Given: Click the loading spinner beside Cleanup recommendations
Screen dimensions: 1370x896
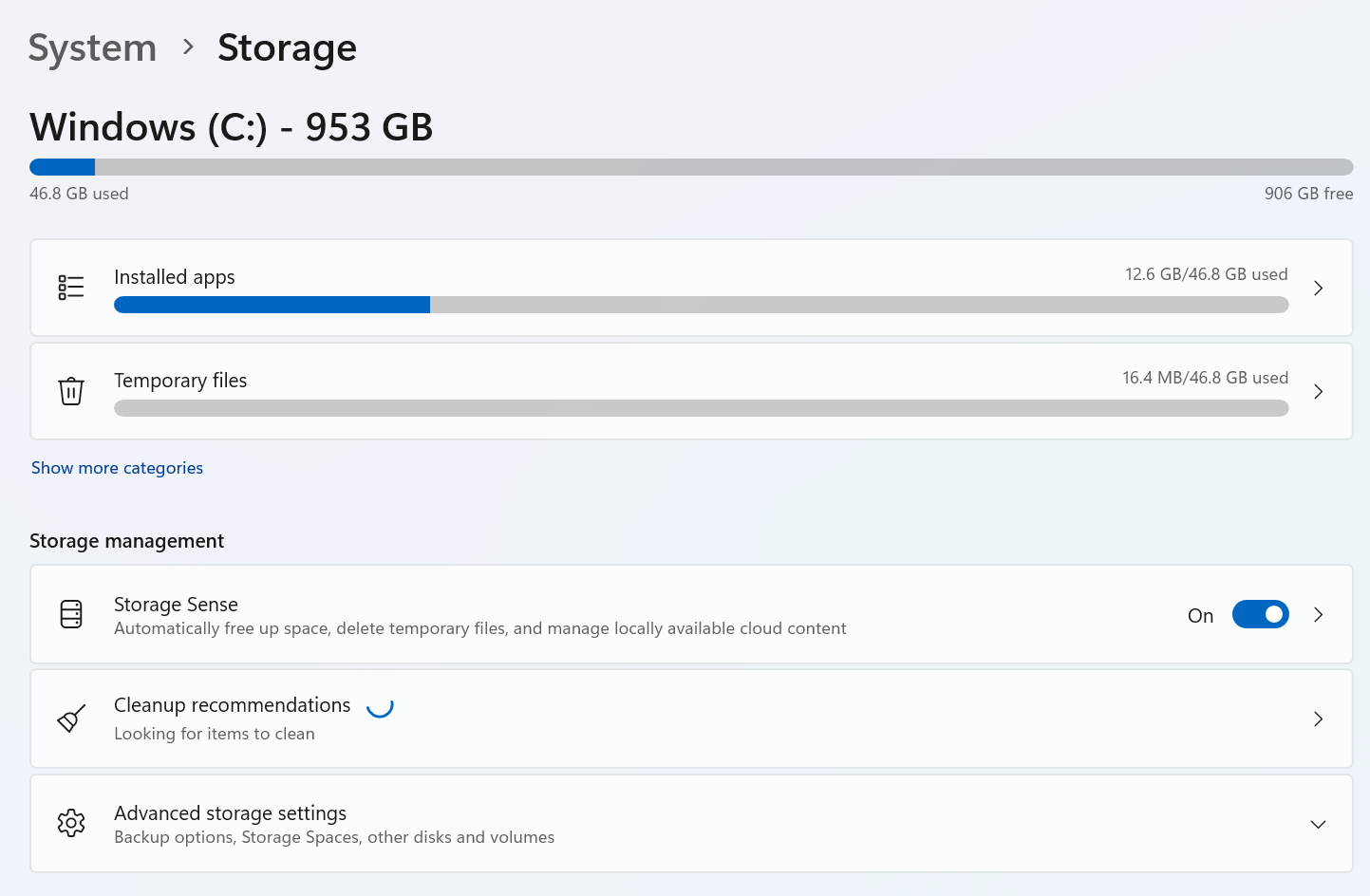Looking at the screenshot, I should [380, 705].
